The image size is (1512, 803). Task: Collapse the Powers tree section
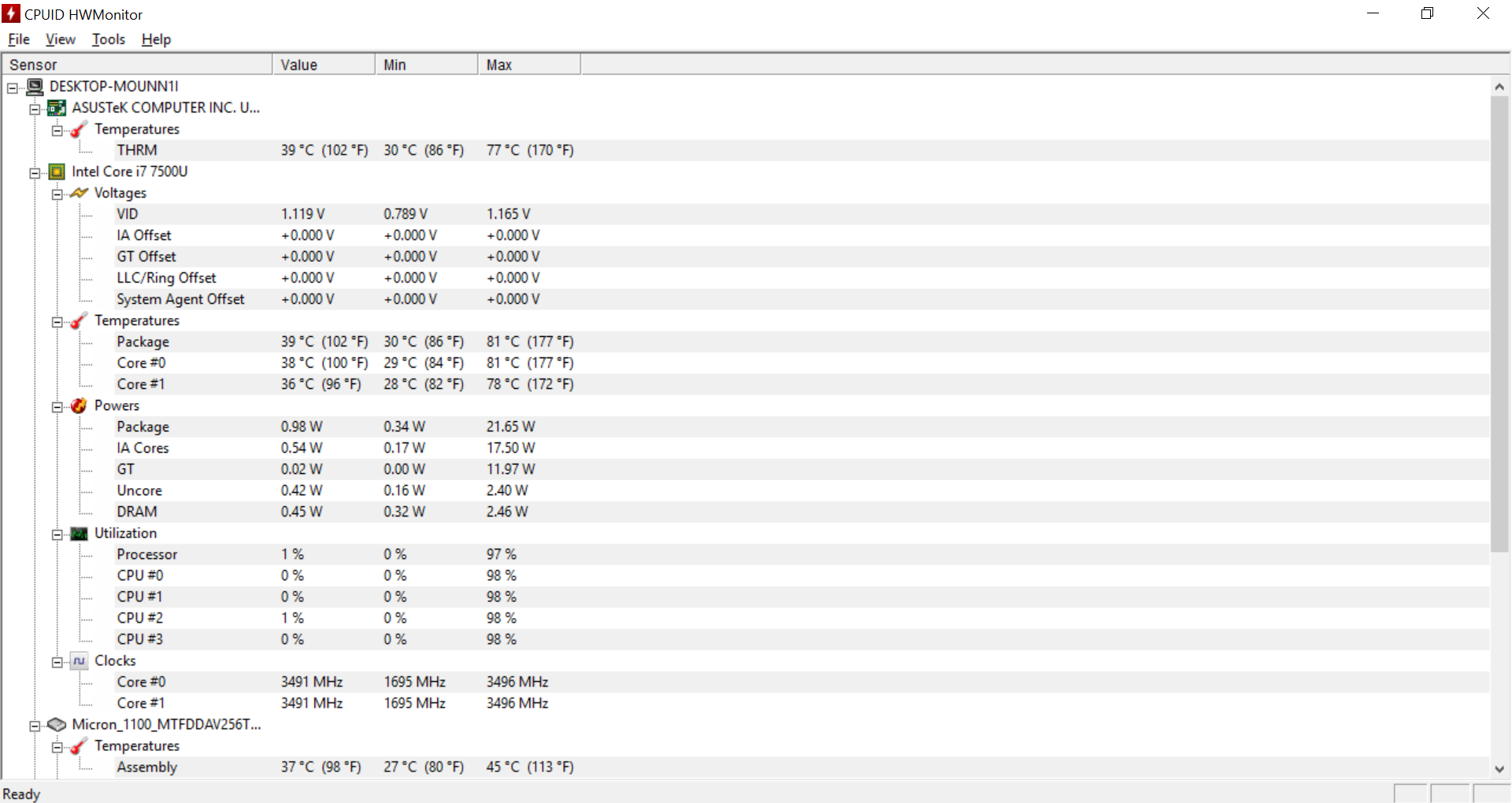pos(57,407)
